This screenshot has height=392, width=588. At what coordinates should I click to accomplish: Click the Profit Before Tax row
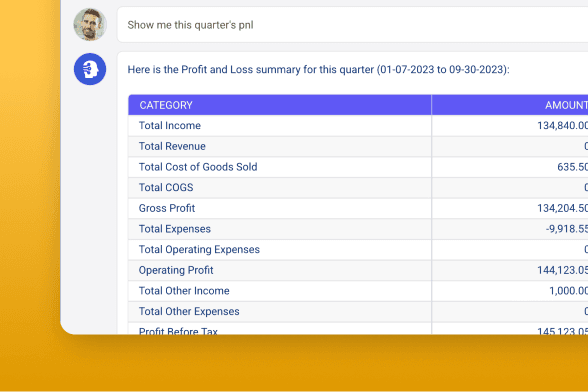pyautogui.click(x=358, y=329)
